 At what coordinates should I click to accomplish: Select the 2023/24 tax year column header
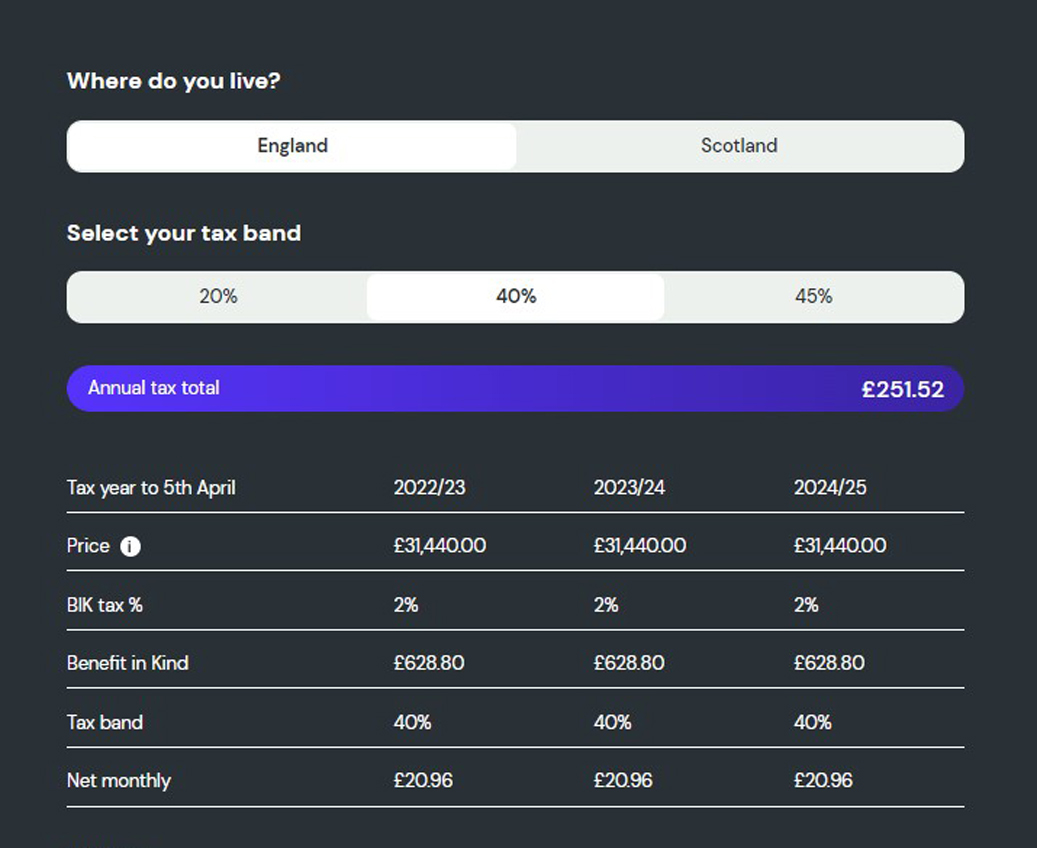pyautogui.click(x=629, y=488)
